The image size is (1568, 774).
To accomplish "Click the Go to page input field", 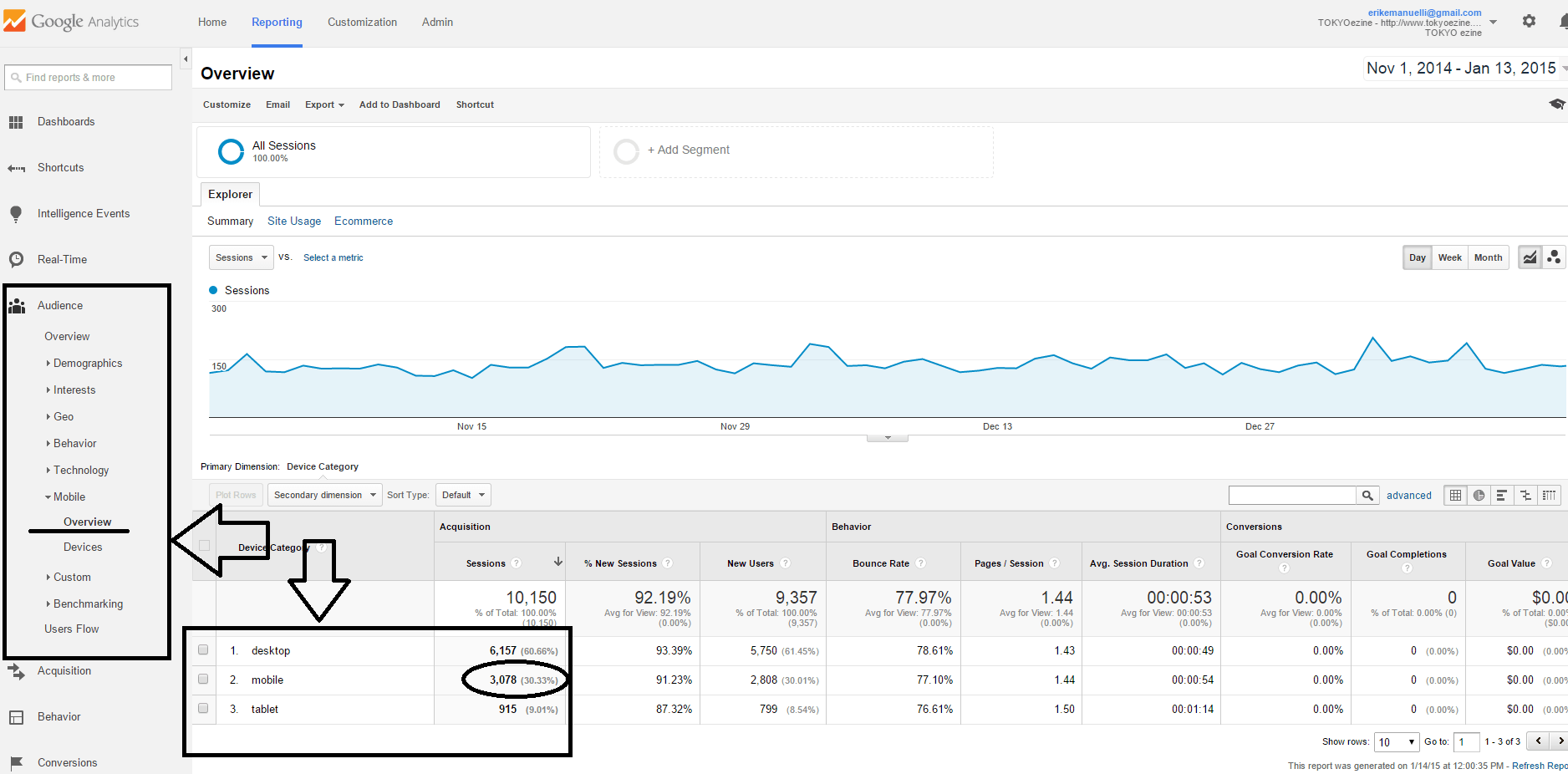I will tap(1466, 741).
